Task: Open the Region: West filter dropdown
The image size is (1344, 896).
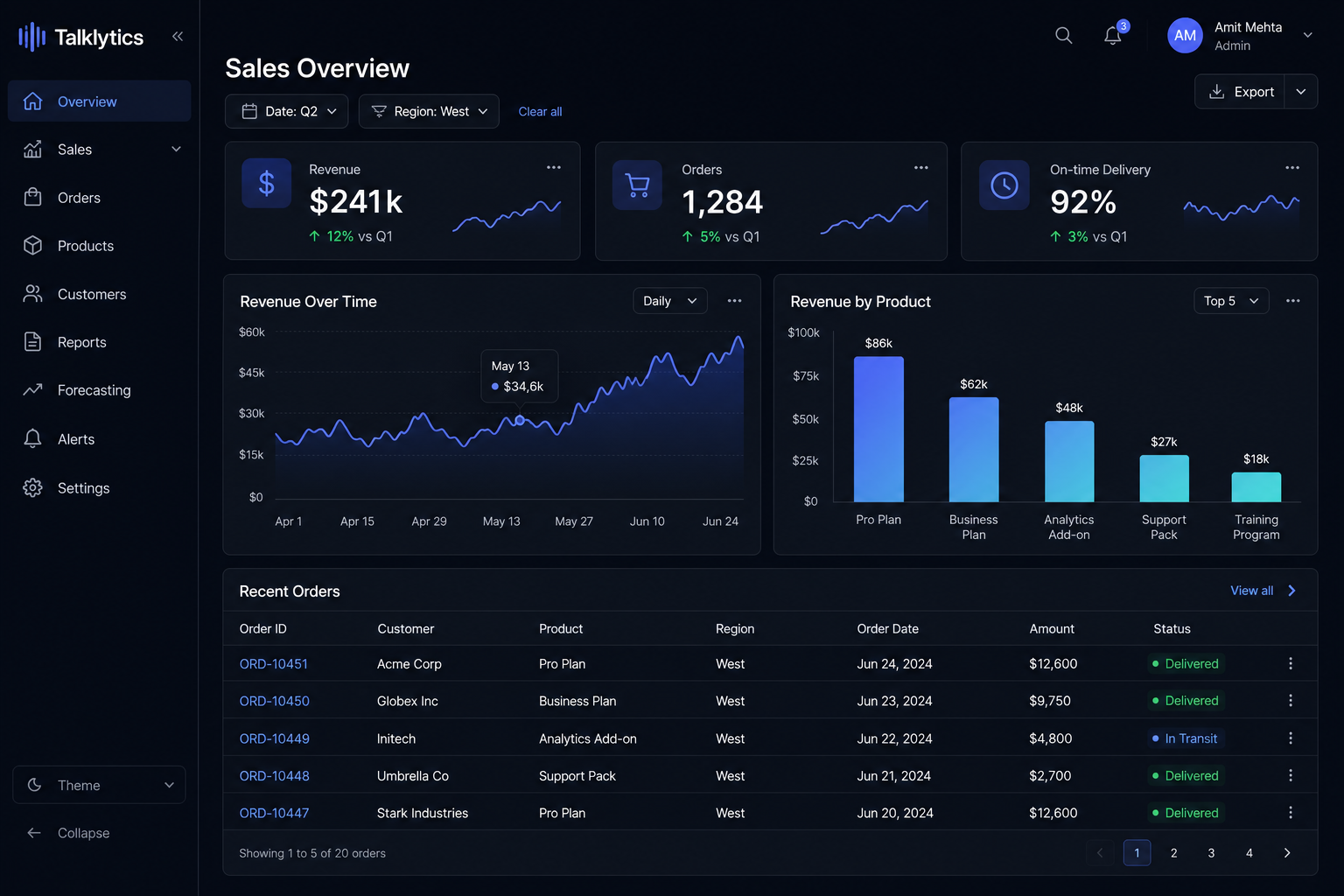Action: click(429, 111)
